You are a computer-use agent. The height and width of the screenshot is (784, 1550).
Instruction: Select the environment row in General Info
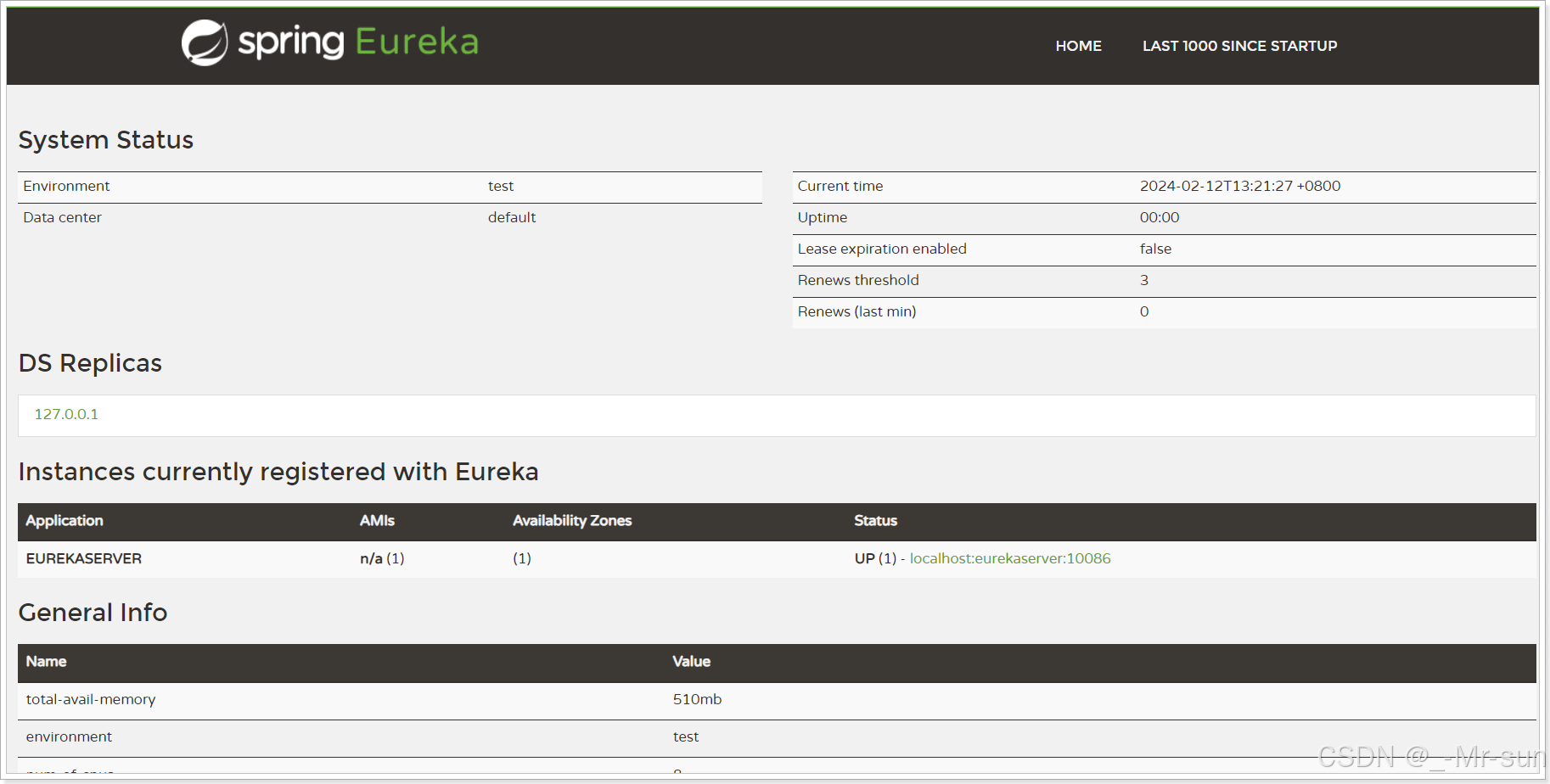coord(777,736)
